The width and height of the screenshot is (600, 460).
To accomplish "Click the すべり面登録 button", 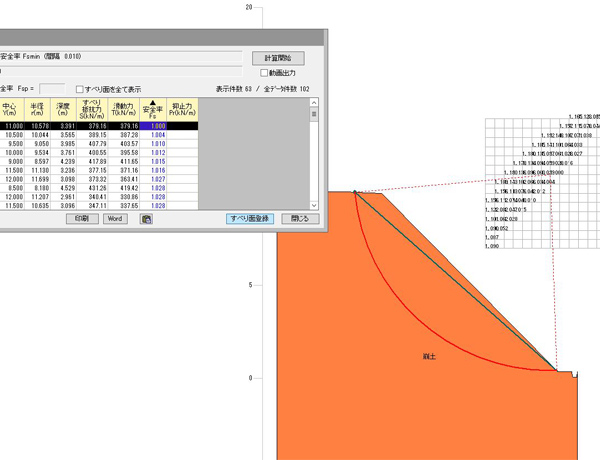I will coord(248,218).
